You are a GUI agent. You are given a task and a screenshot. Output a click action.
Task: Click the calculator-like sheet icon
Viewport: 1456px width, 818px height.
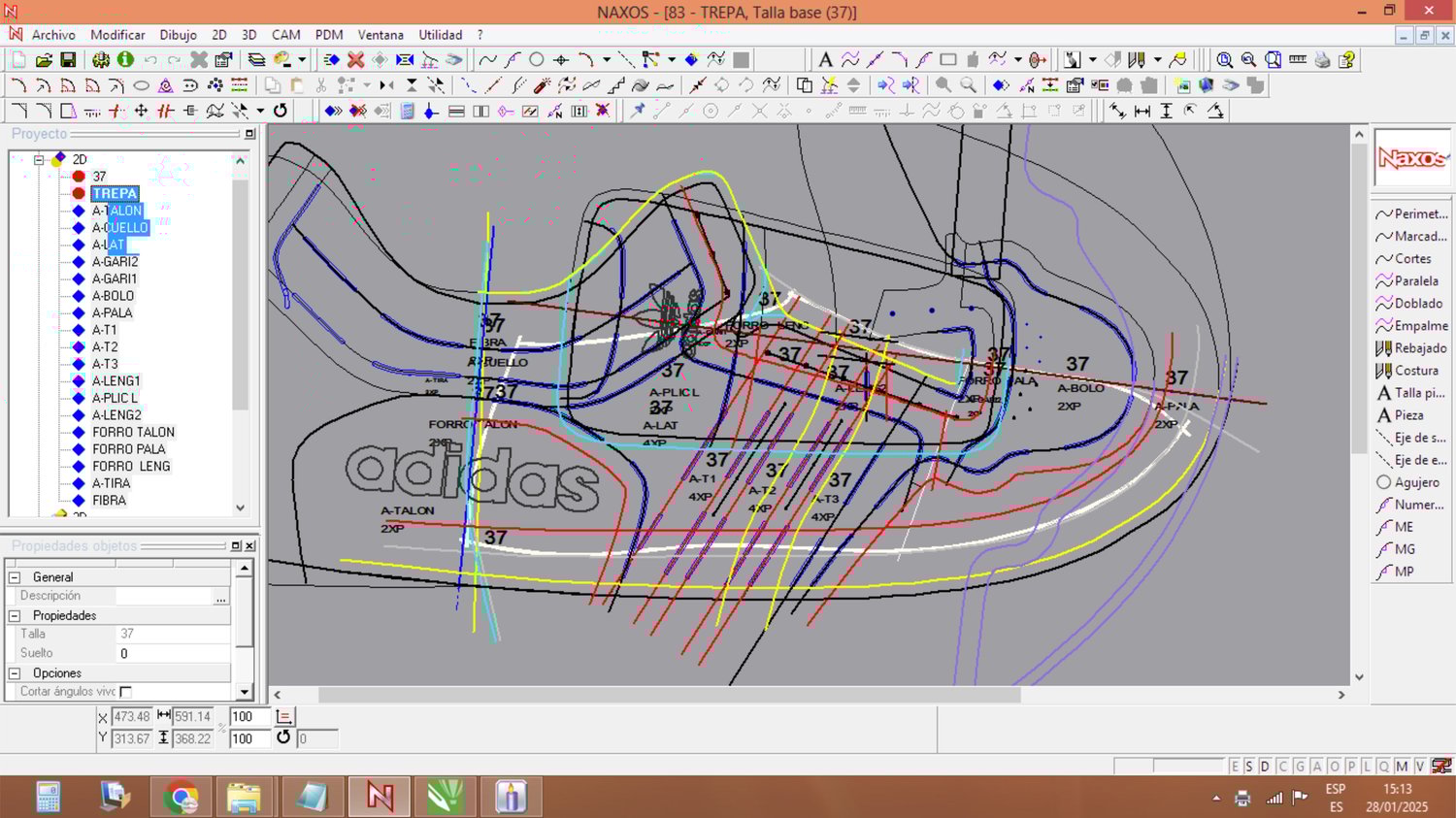tap(407, 111)
